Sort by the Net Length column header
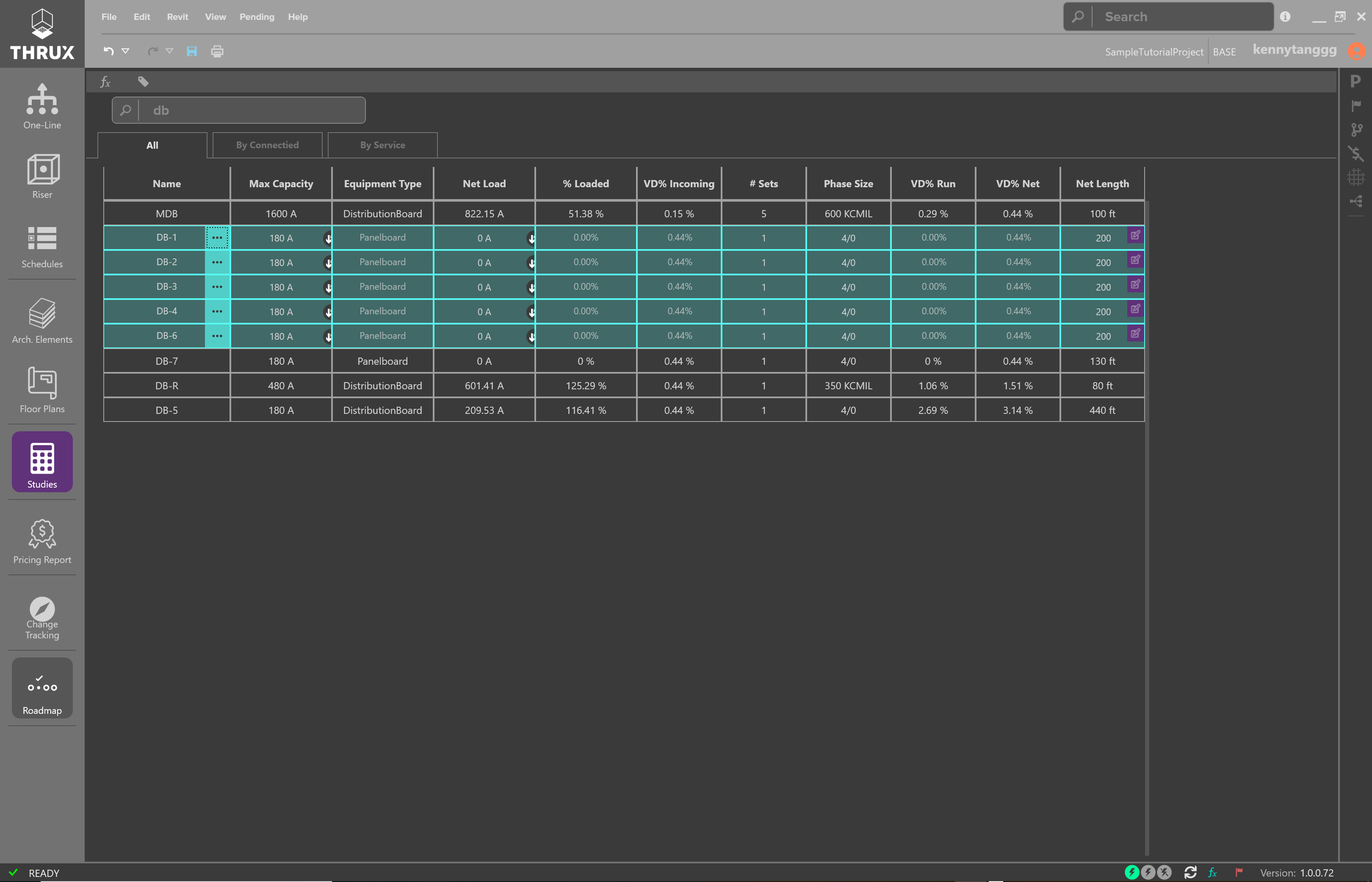The height and width of the screenshot is (882, 1372). (1102, 184)
